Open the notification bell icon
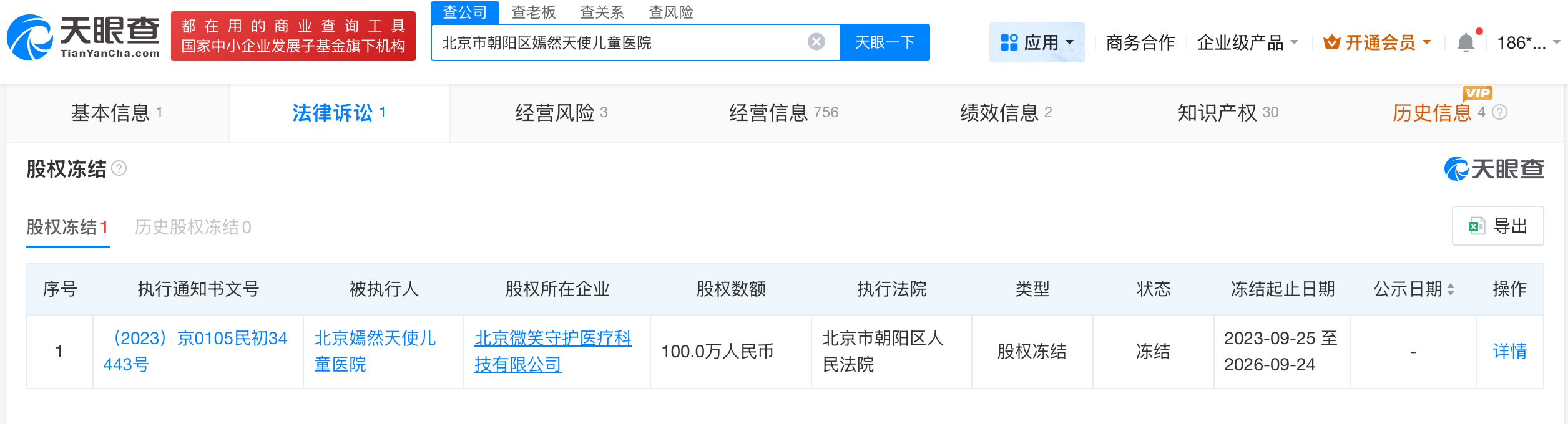The height and width of the screenshot is (424, 1568). pos(1466,42)
